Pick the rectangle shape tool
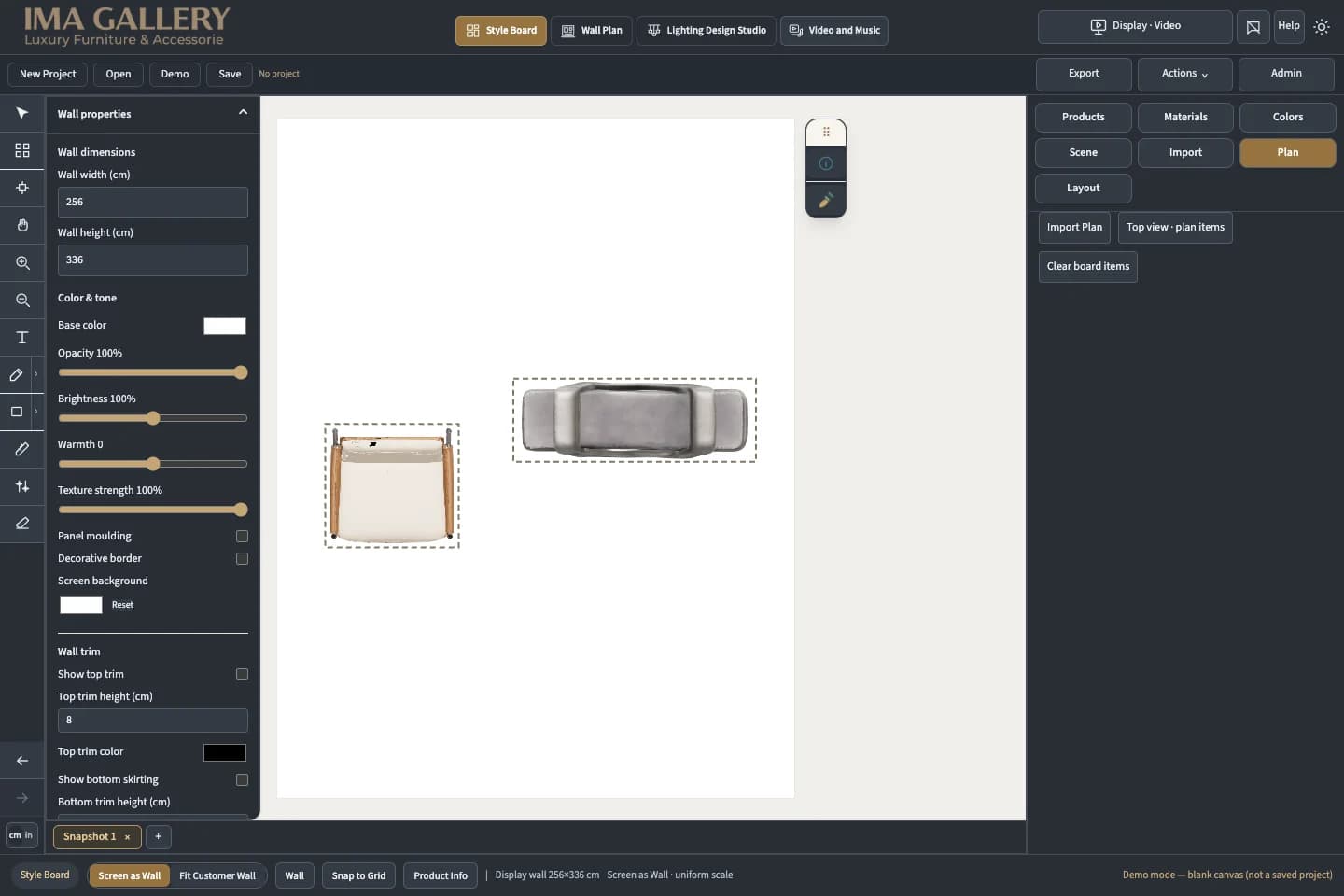This screenshot has height=896, width=1344. click(x=17, y=412)
